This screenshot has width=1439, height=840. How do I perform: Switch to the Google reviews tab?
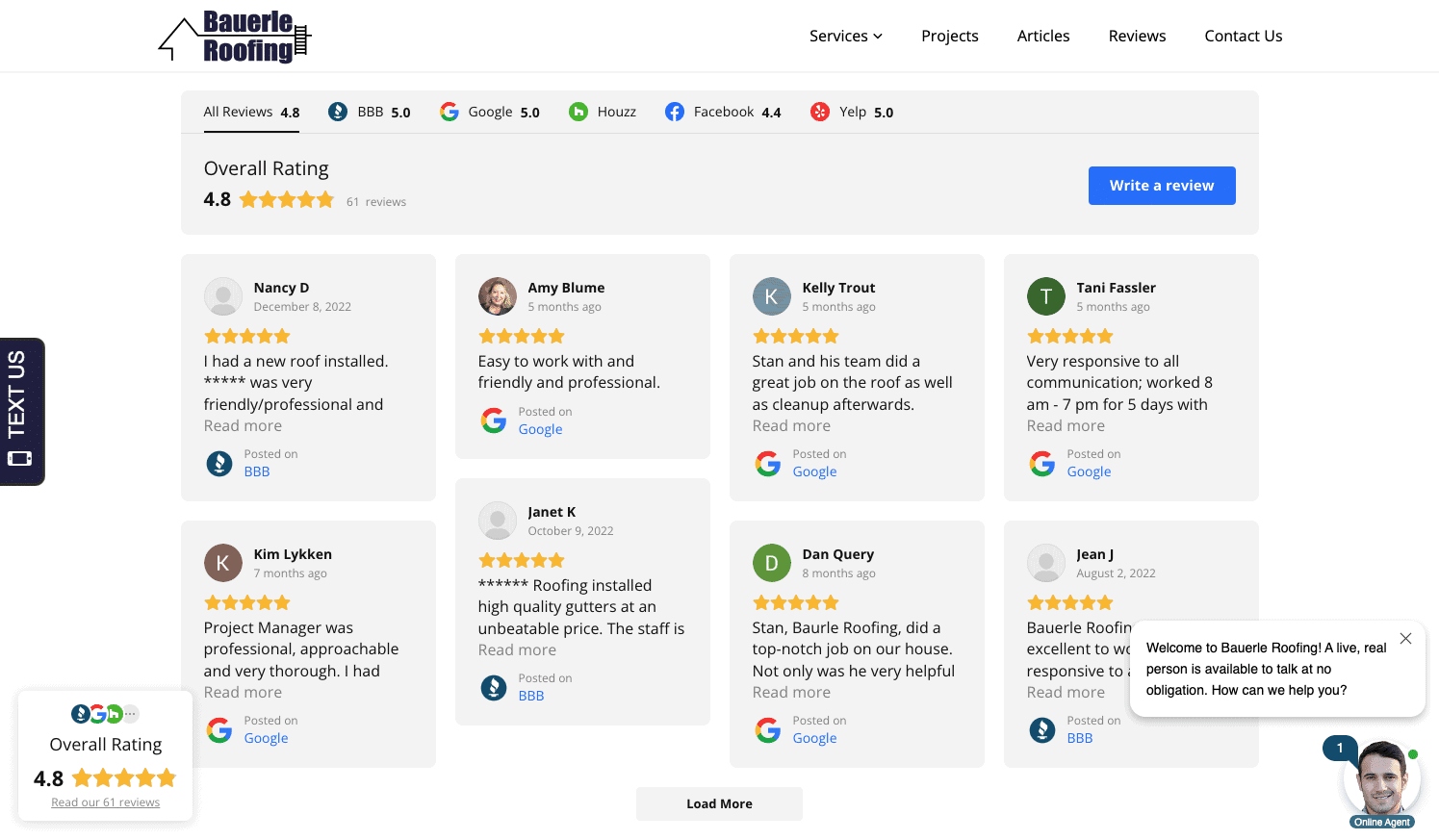click(x=489, y=112)
